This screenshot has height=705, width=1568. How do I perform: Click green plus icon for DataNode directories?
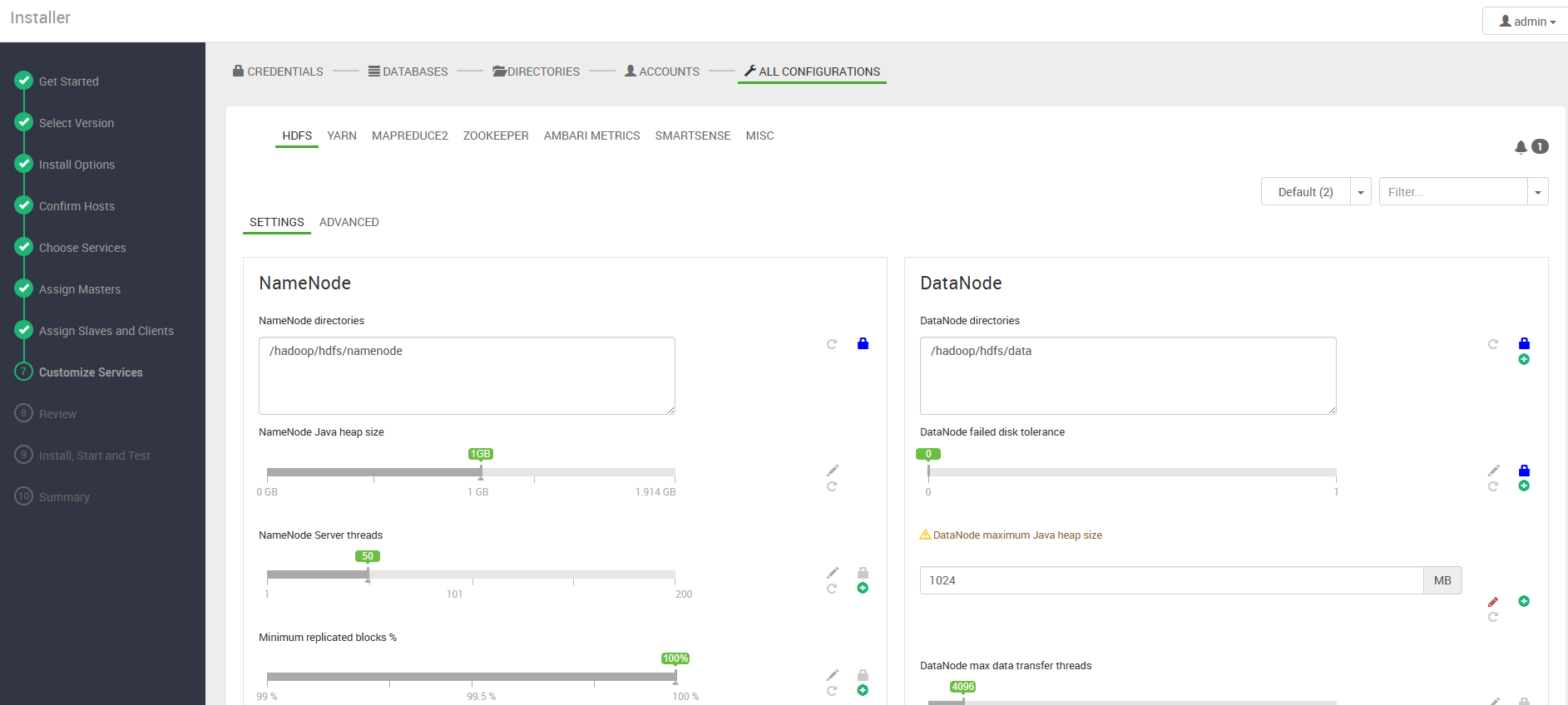[x=1524, y=359]
